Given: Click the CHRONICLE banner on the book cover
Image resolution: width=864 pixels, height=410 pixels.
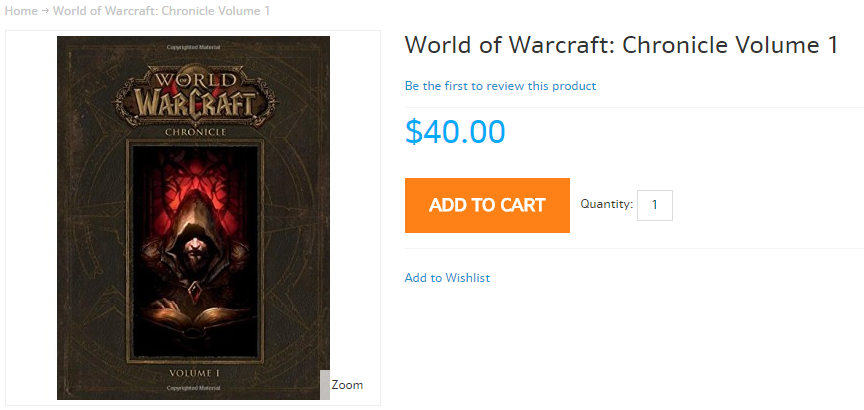Looking at the screenshot, I should [194, 131].
